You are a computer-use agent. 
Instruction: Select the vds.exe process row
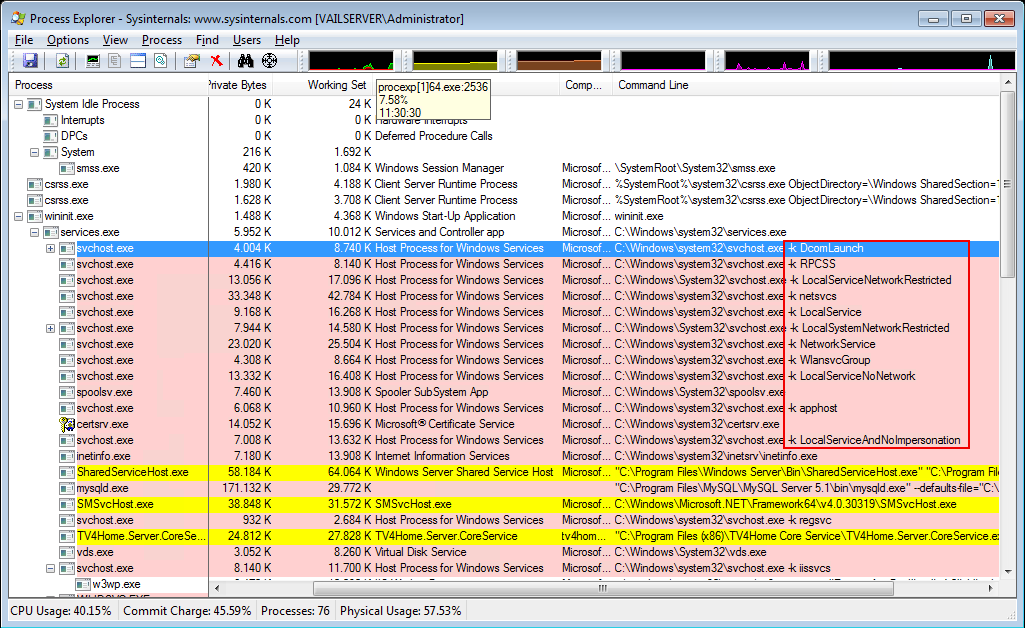click(504, 552)
